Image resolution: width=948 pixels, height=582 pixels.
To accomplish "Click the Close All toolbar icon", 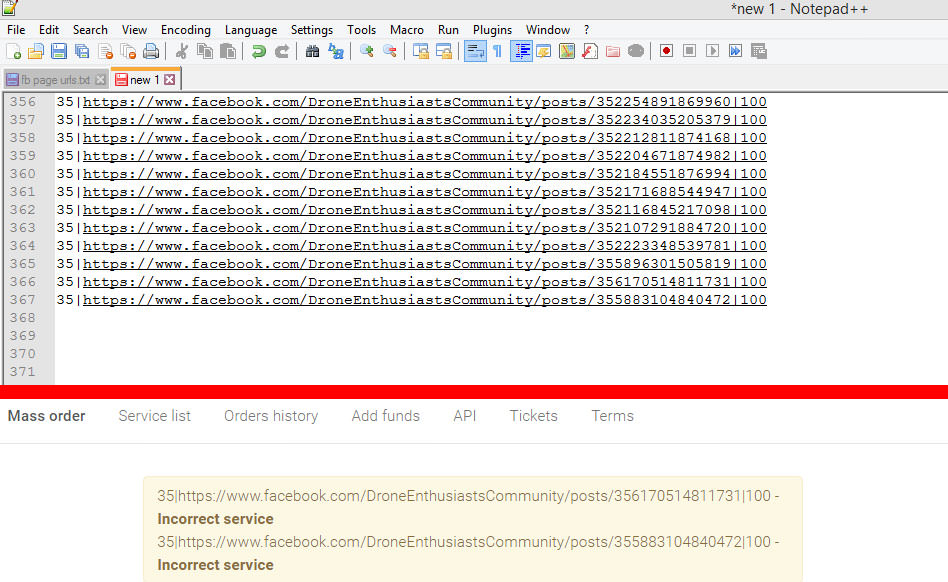I will pyautogui.click(x=128, y=51).
